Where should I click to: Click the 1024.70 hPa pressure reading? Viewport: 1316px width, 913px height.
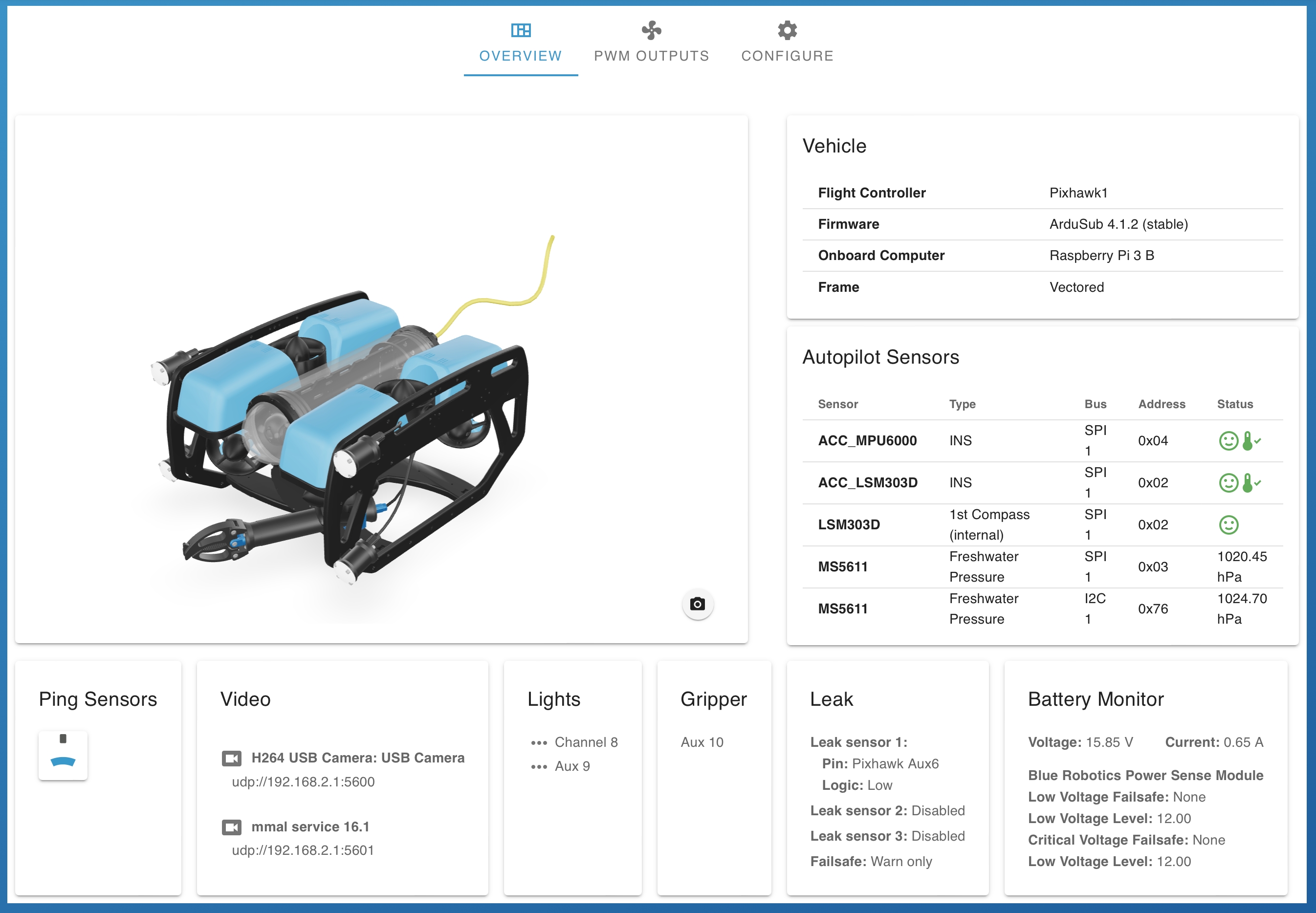[x=1242, y=609]
